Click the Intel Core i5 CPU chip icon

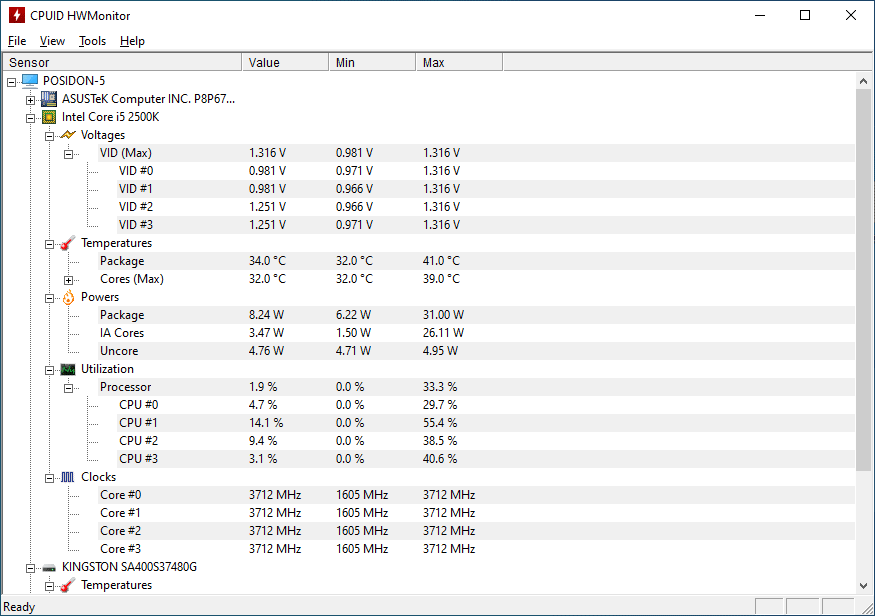pos(49,117)
